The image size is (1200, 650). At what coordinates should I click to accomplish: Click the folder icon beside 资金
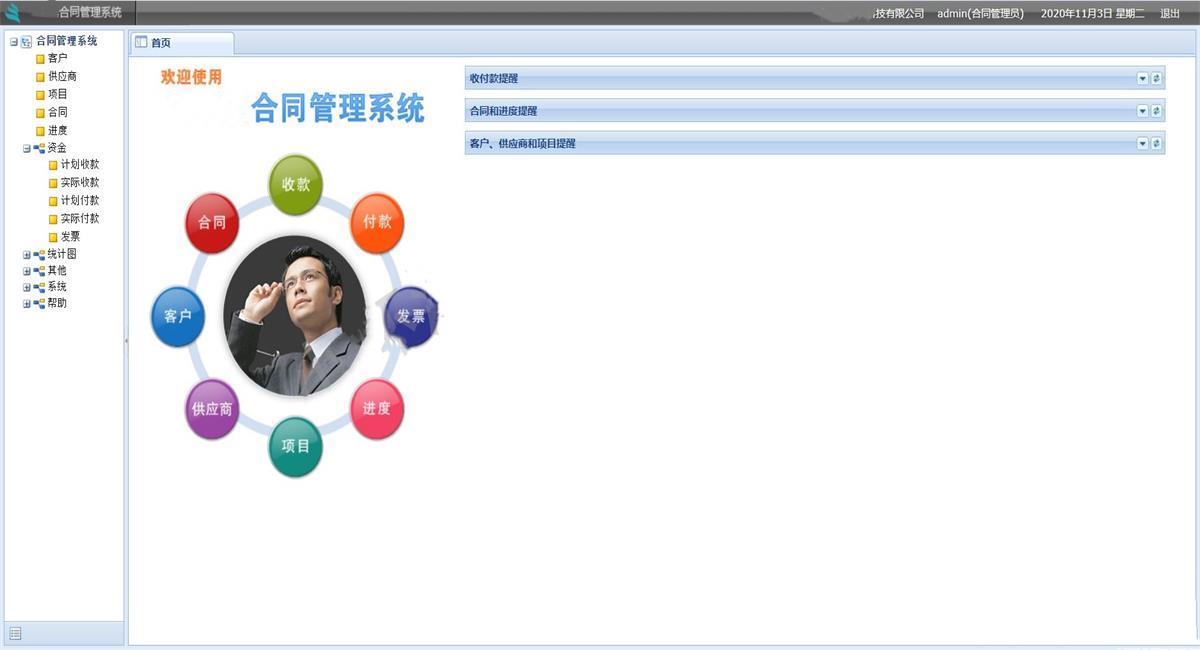pyautogui.click(x=40, y=148)
